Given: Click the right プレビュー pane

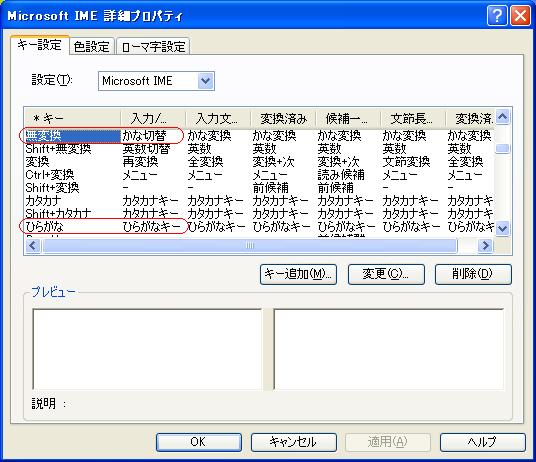Looking at the screenshot, I should click(389, 349).
